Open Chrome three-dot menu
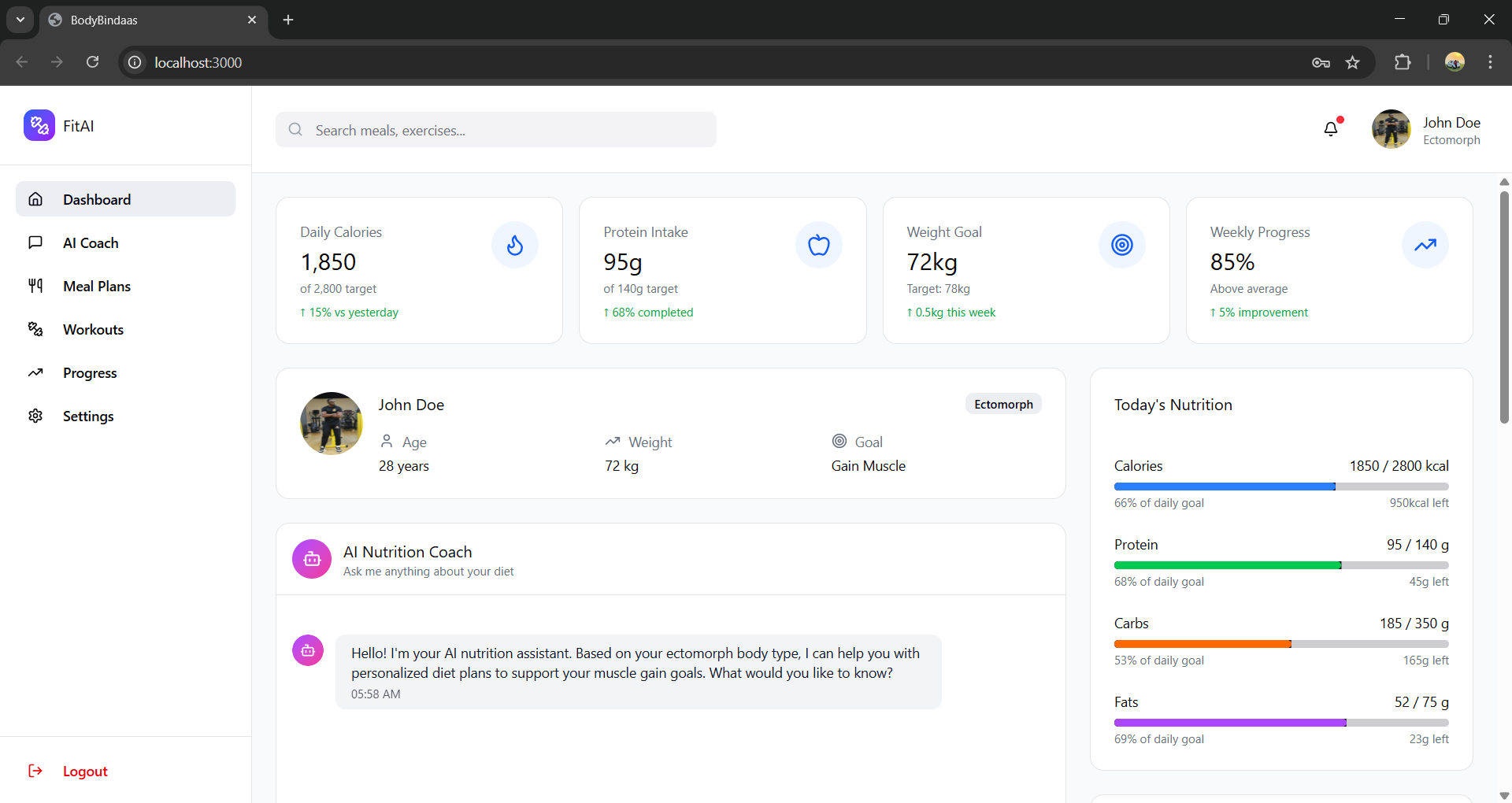 coord(1490,62)
